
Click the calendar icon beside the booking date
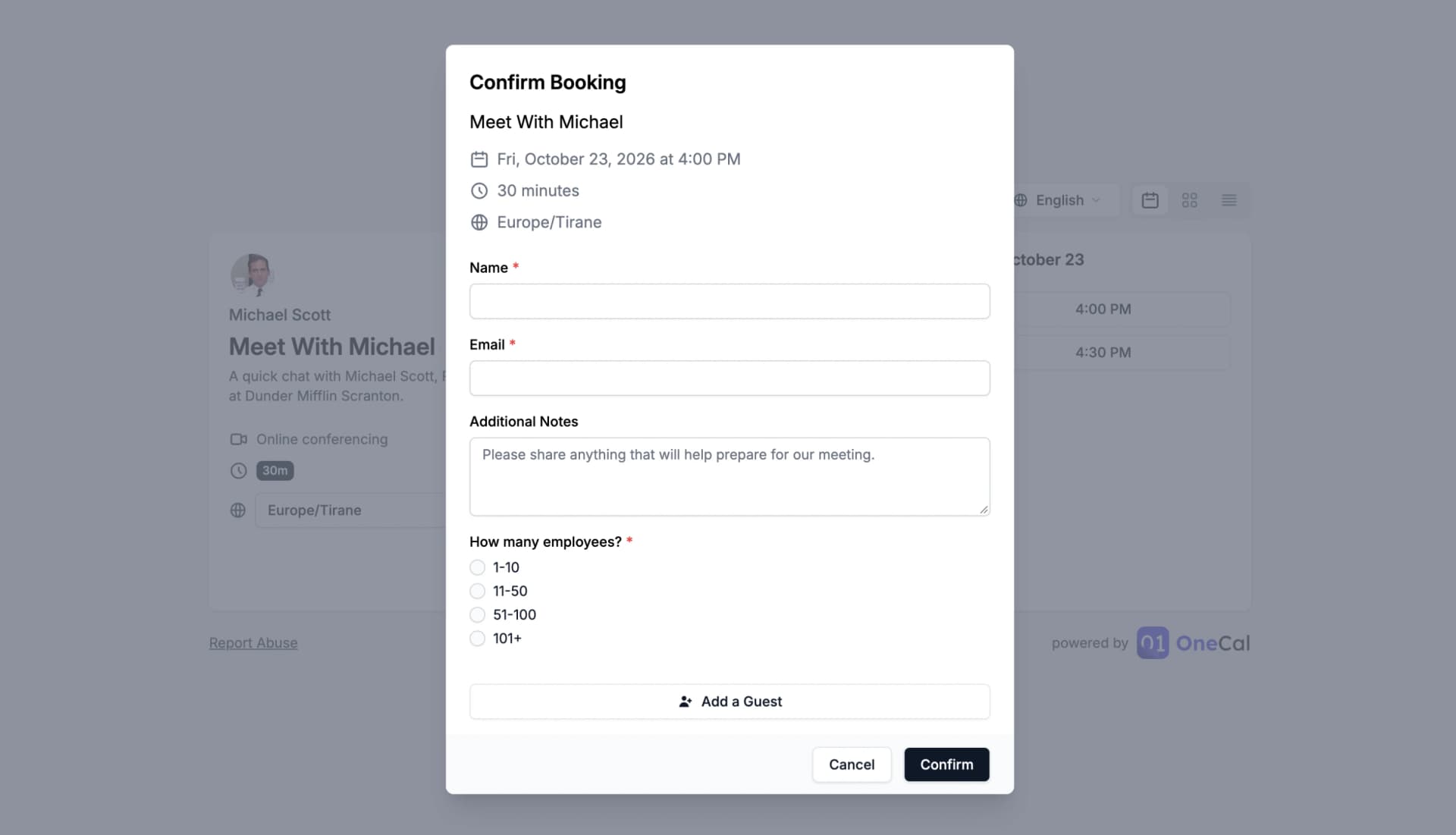point(479,159)
